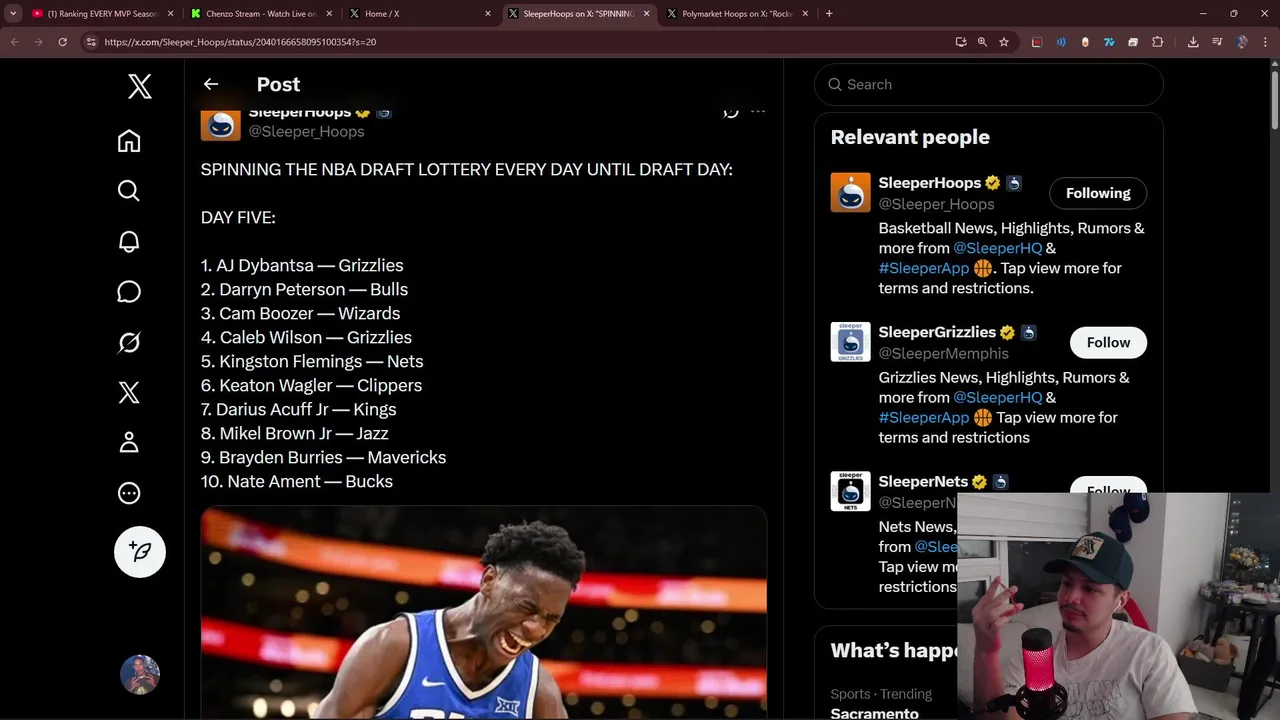
Task: Open Grok from sidebar slashed-circle icon
Action: [129, 342]
